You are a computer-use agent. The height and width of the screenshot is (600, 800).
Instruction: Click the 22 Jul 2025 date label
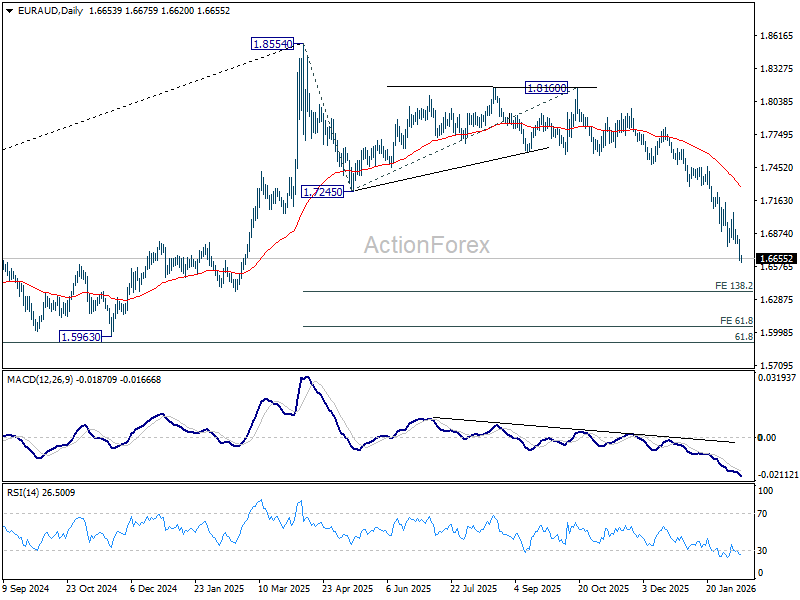tap(473, 588)
